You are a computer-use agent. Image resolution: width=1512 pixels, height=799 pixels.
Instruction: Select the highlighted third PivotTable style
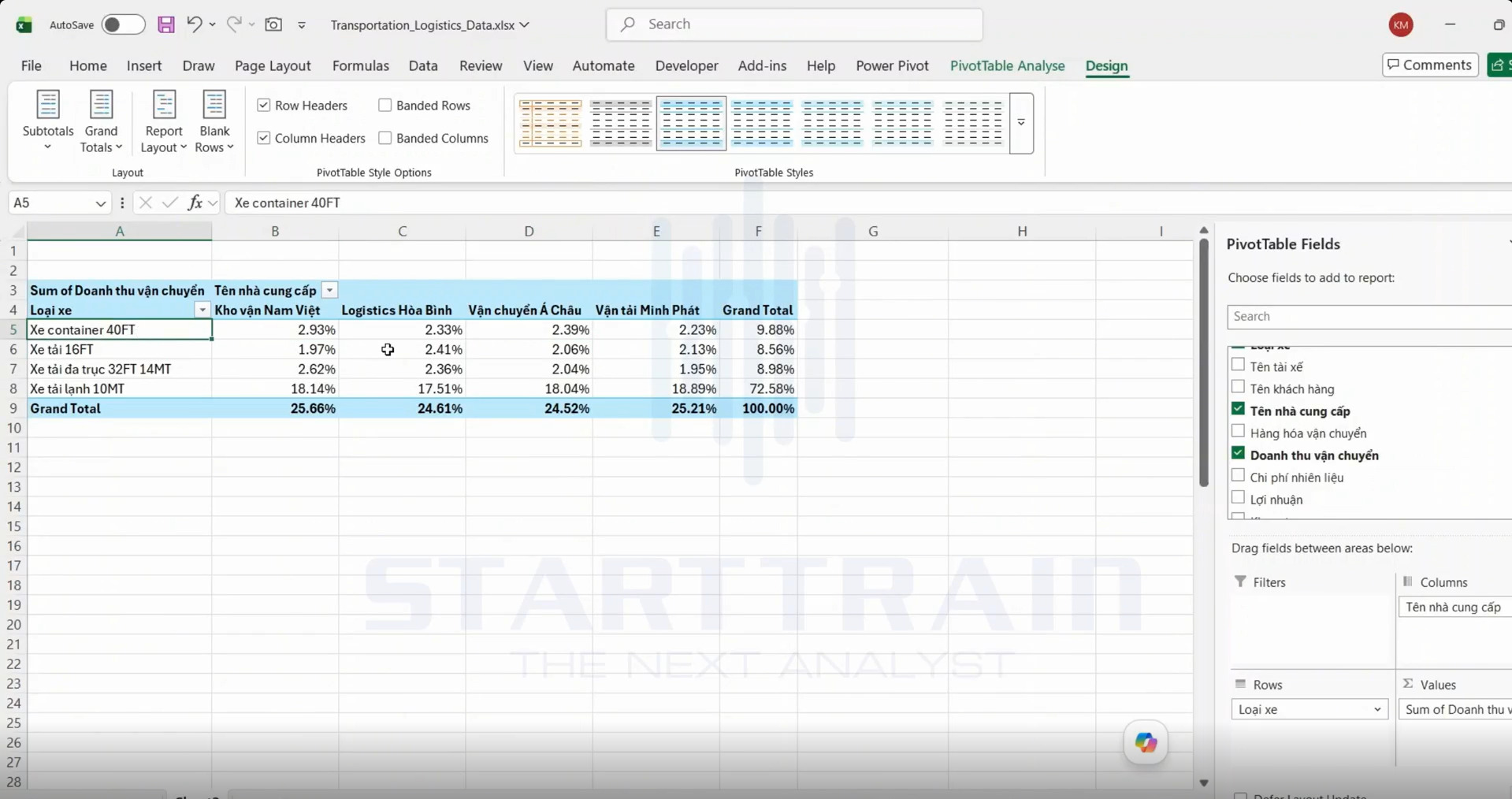[691, 123]
